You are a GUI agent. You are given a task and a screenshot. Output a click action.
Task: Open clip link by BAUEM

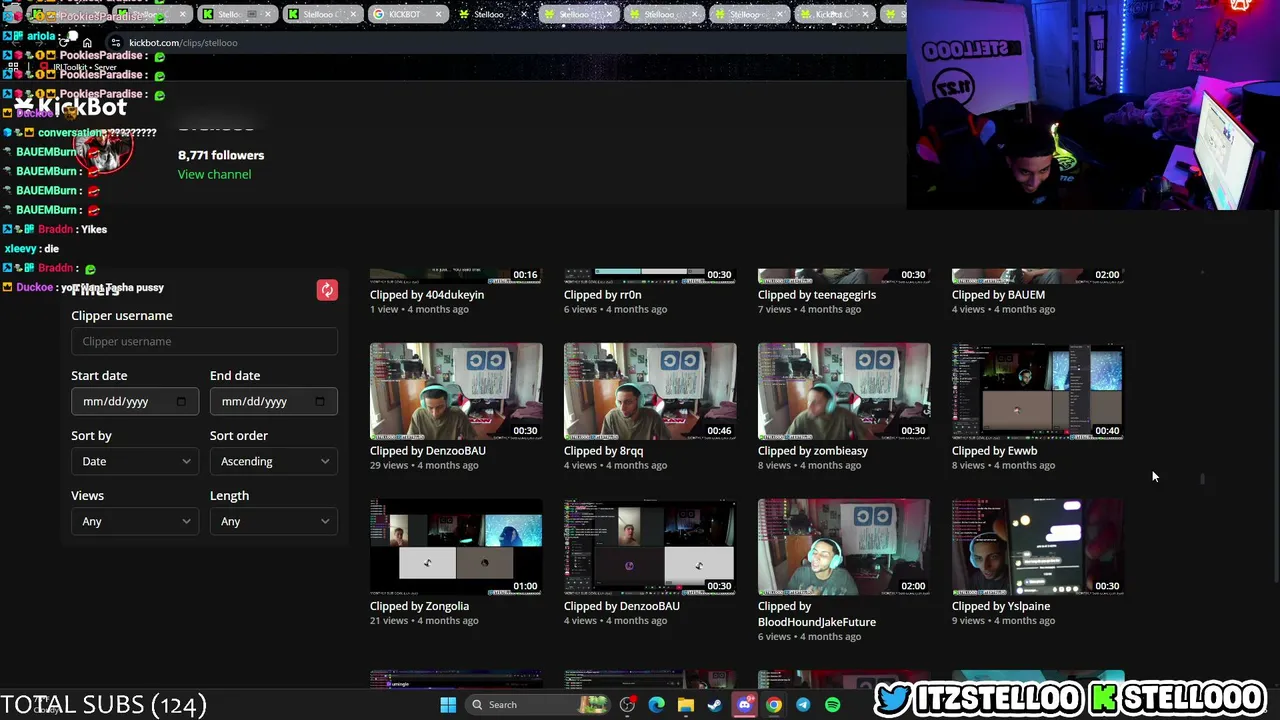point(998,295)
